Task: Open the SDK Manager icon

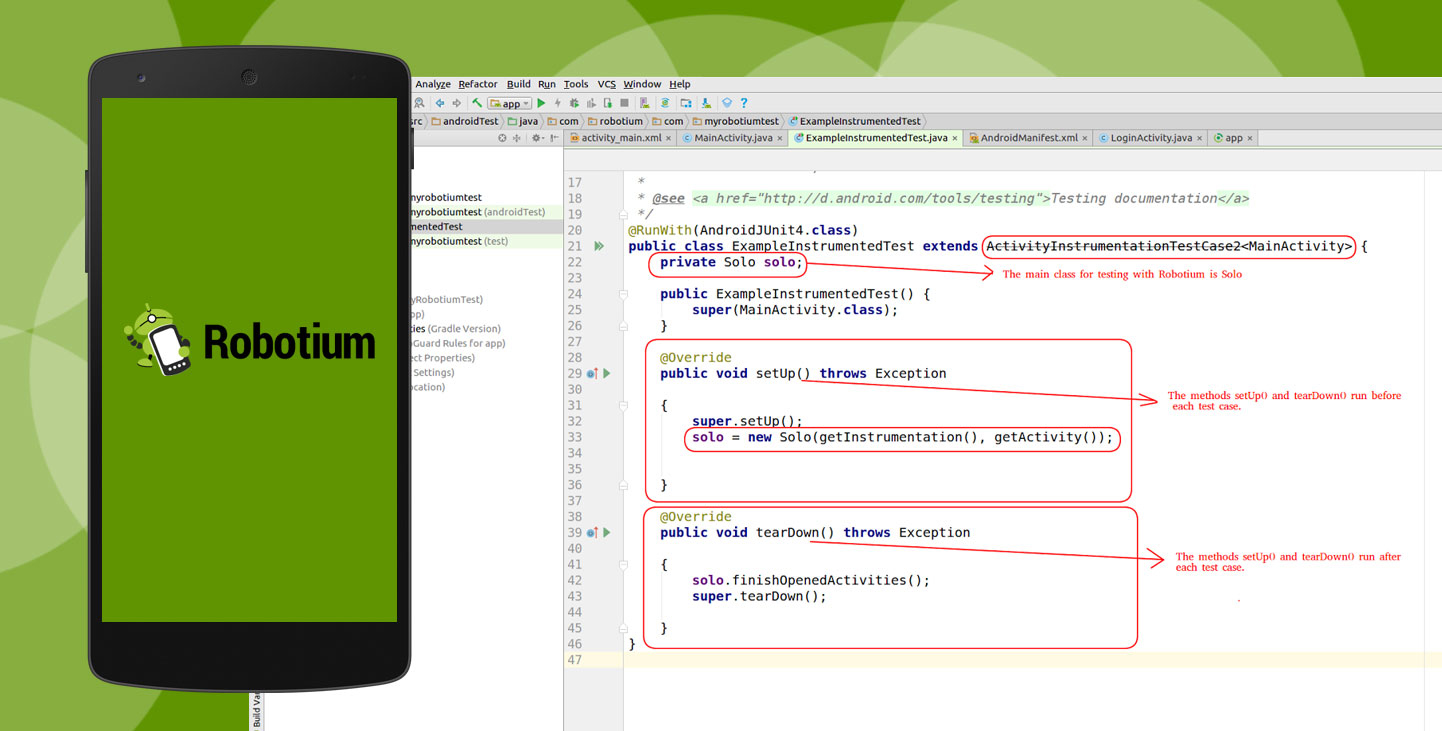Action: click(706, 103)
